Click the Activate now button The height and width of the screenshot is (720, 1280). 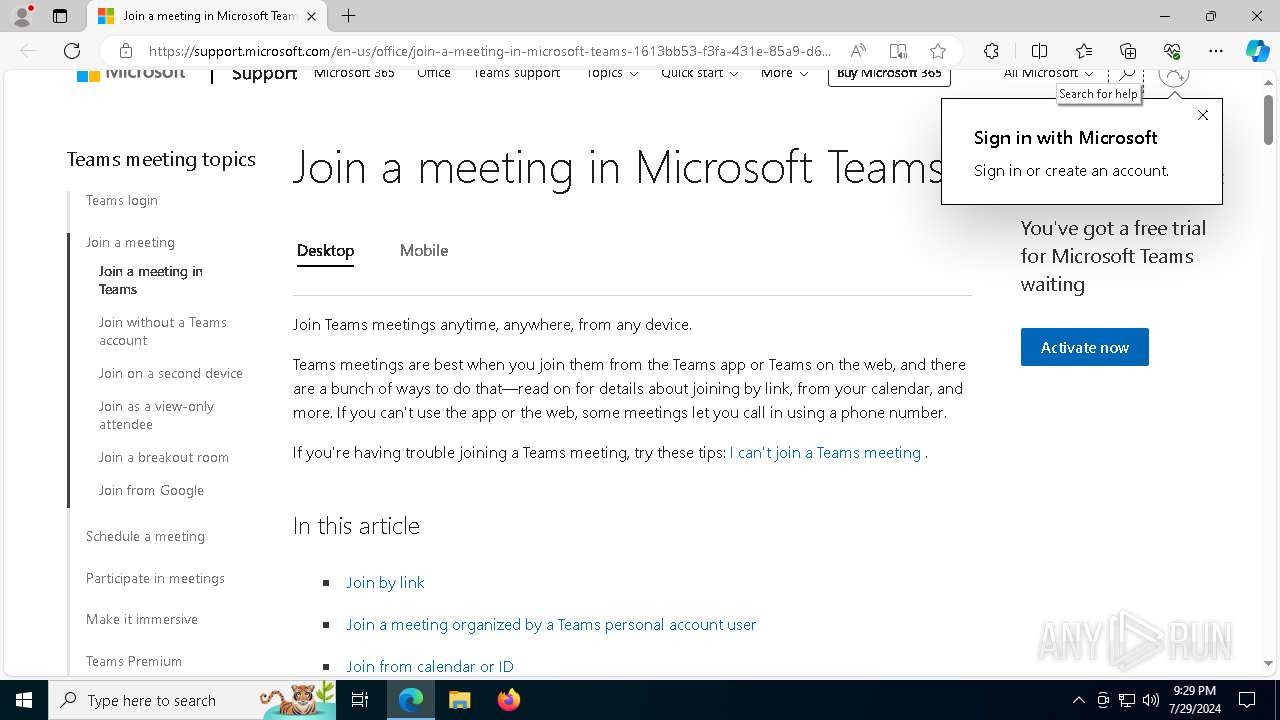click(x=1085, y=347)
